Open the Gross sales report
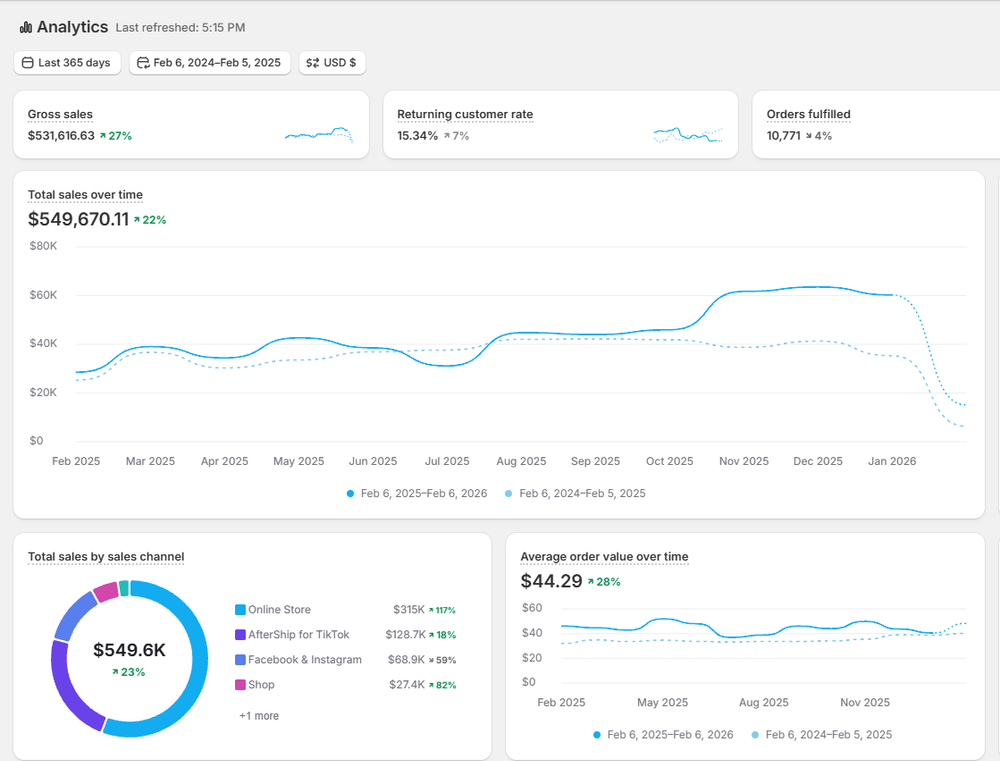 (59, 114)
